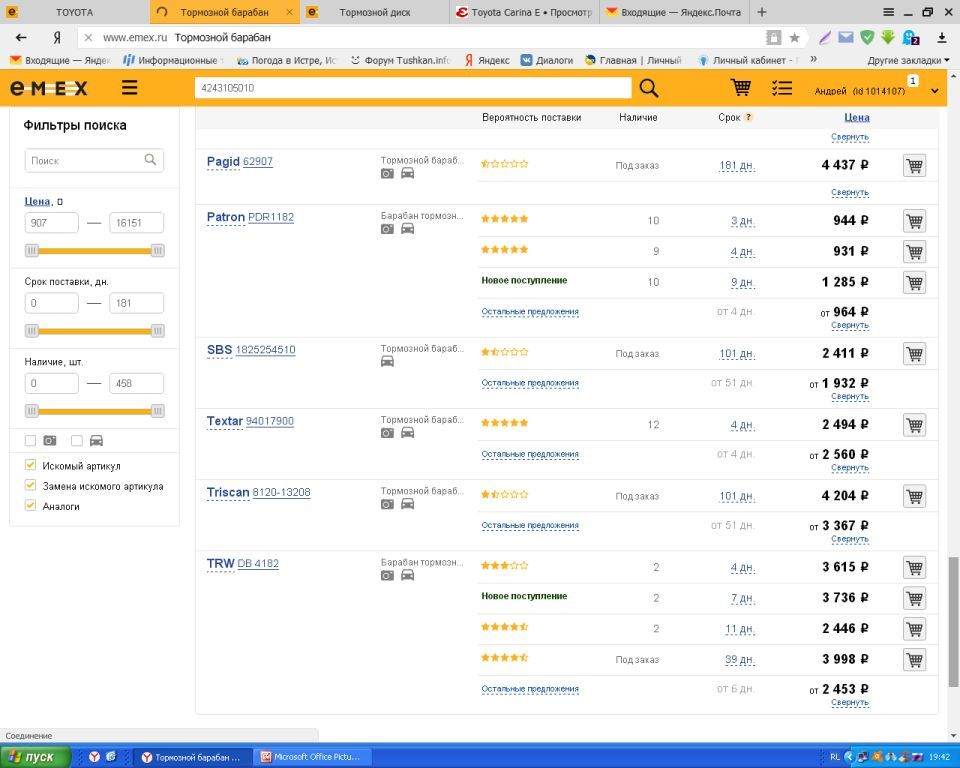Switch to Toyota Carina E browser tab
Viewport: 960px width, 768px height.
pyautogui.click(x=523, y=12)
